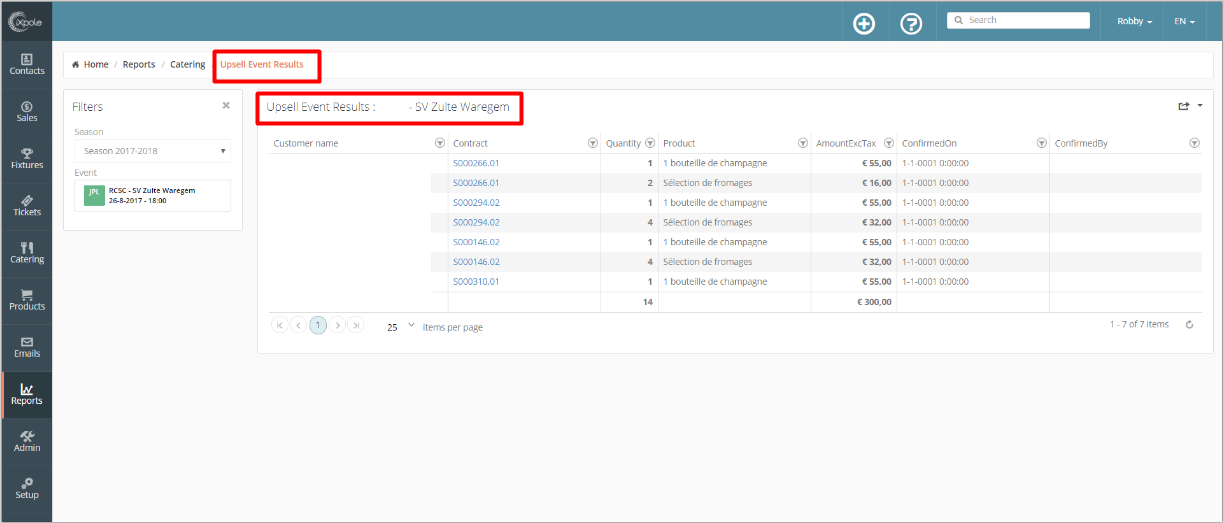This screenshot has width=1224, height=523.
Task: Click the total quantity 14
Action: point(647,301)
